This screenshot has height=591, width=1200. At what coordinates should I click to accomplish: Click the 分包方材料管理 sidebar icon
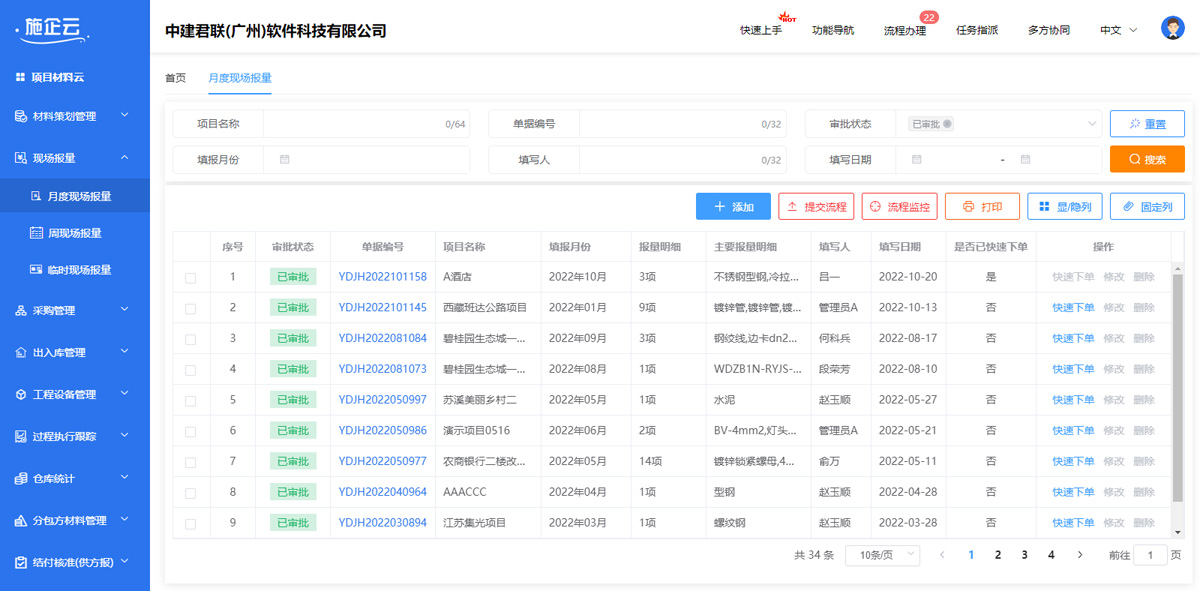[x=21, y=521]
